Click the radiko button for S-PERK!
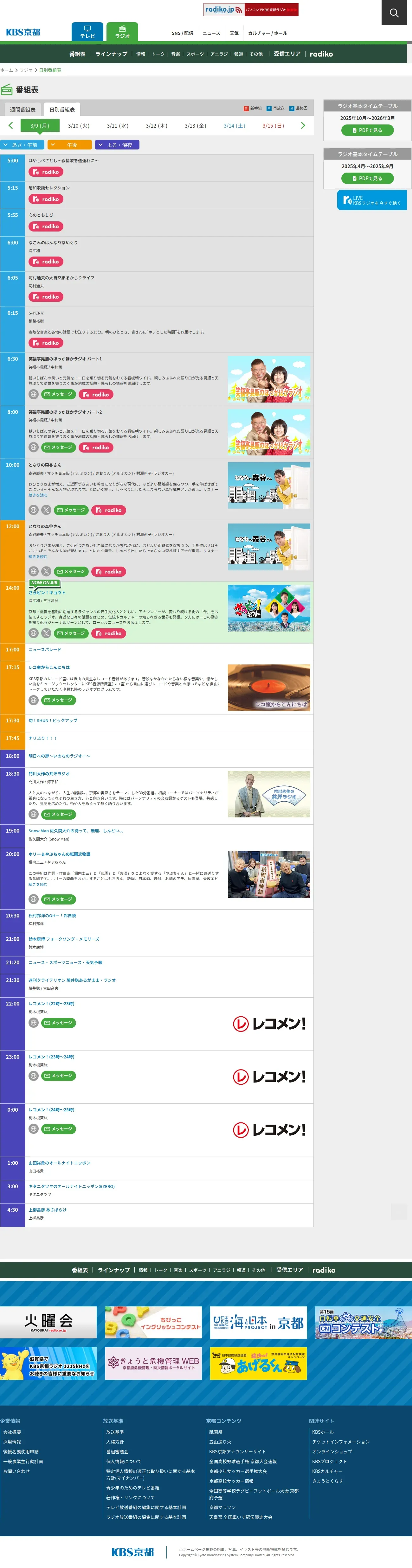412x1568 pixels. tap(46, 343)
